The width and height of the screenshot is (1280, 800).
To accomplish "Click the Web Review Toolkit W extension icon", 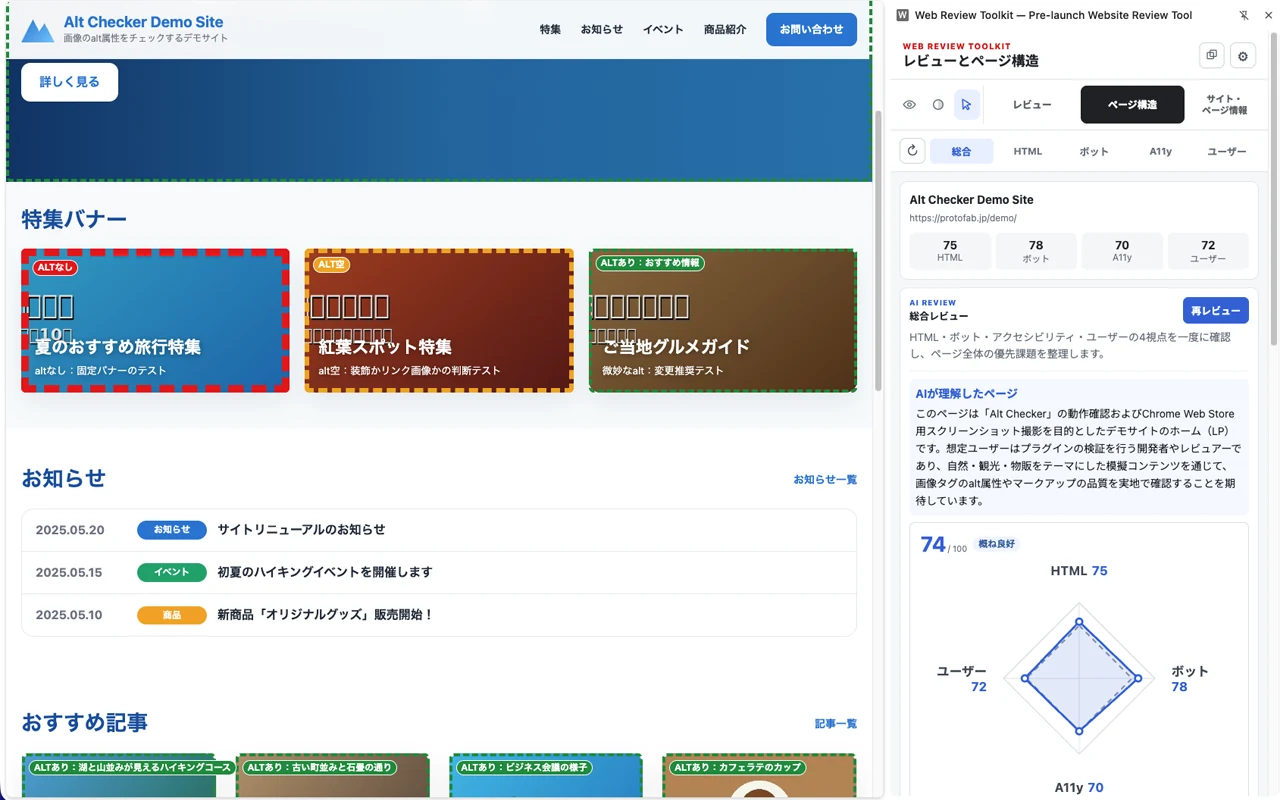I will click(903, 15).
